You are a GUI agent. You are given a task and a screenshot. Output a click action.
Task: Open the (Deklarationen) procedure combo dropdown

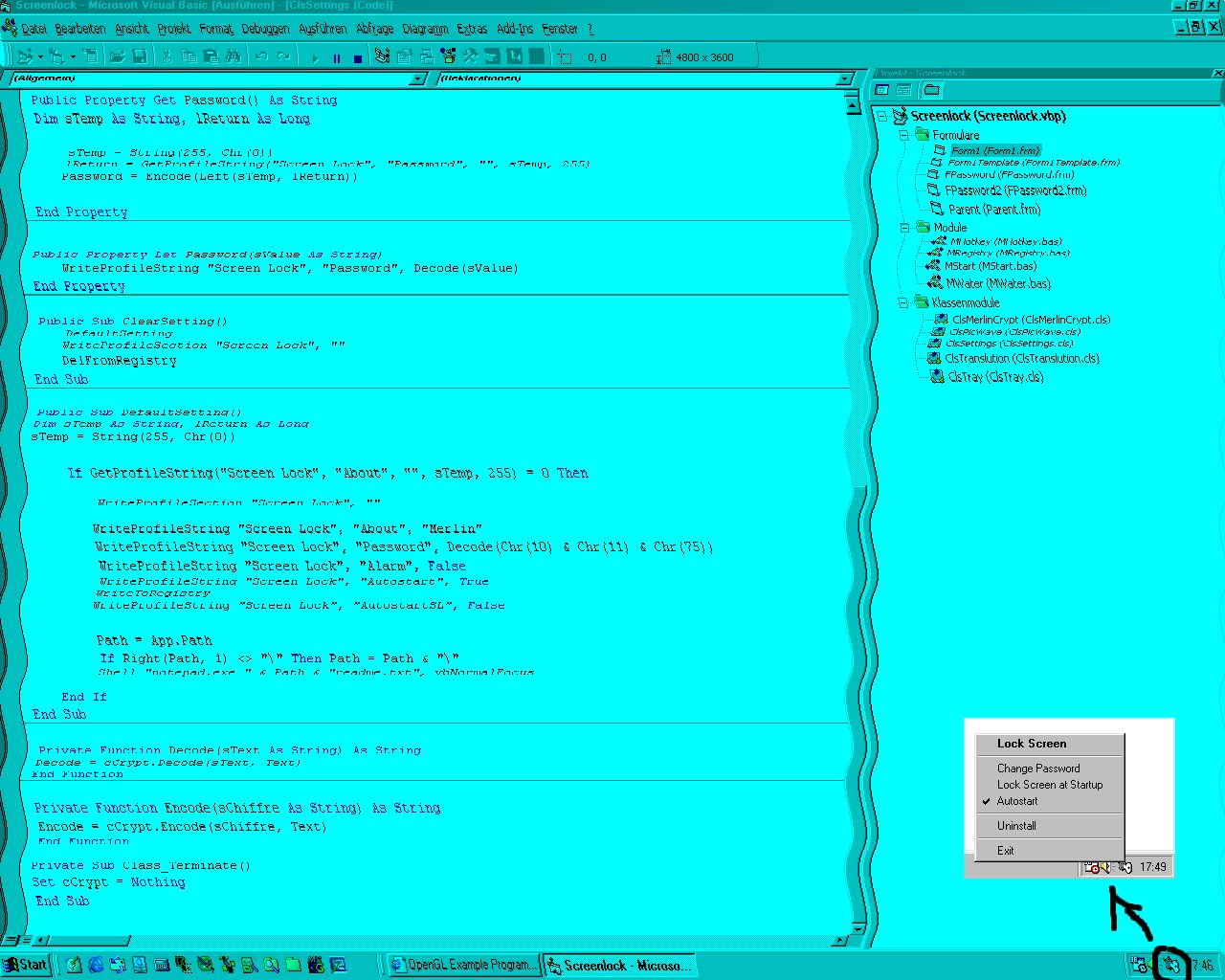coord(843,78)
